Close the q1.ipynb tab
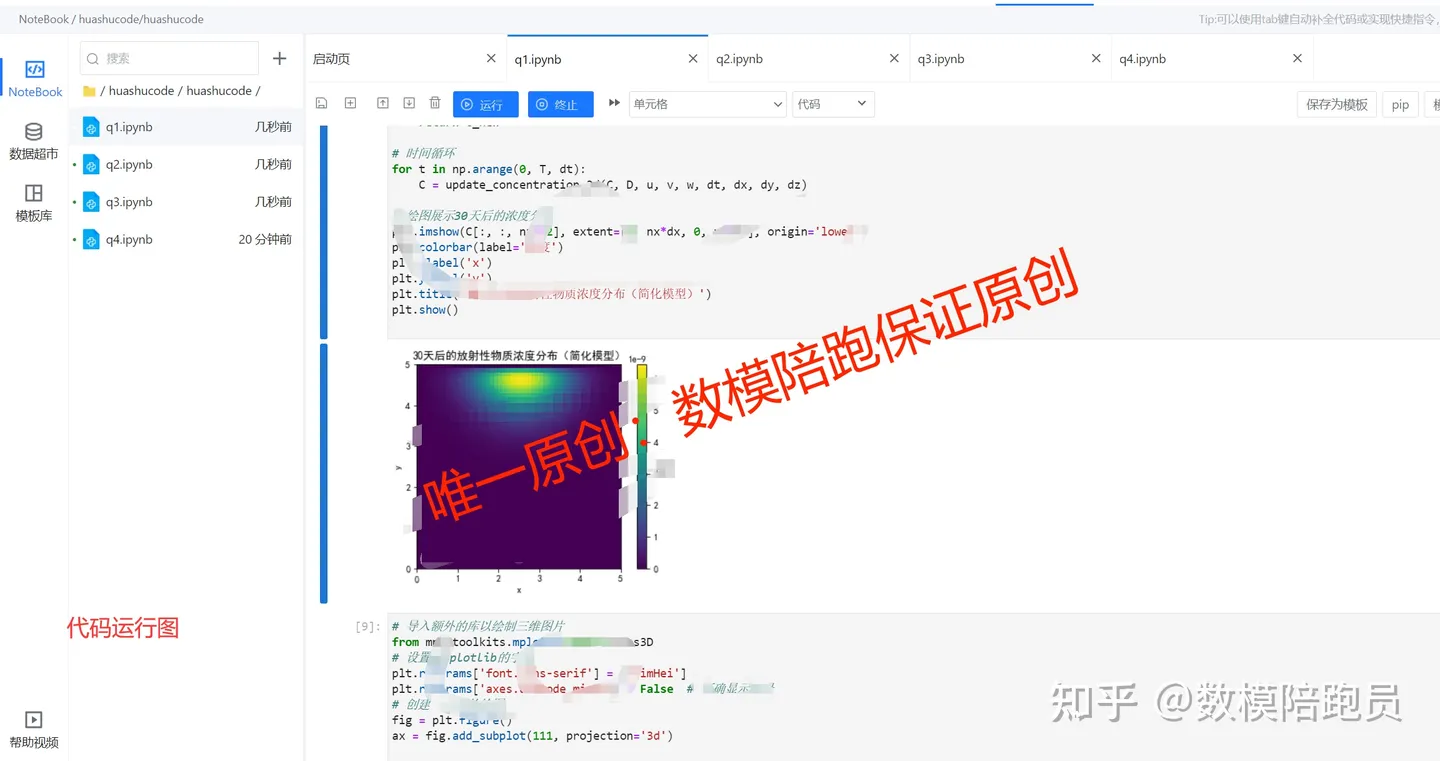Viewport: 1440px width, 761px height. coord(693,59)
